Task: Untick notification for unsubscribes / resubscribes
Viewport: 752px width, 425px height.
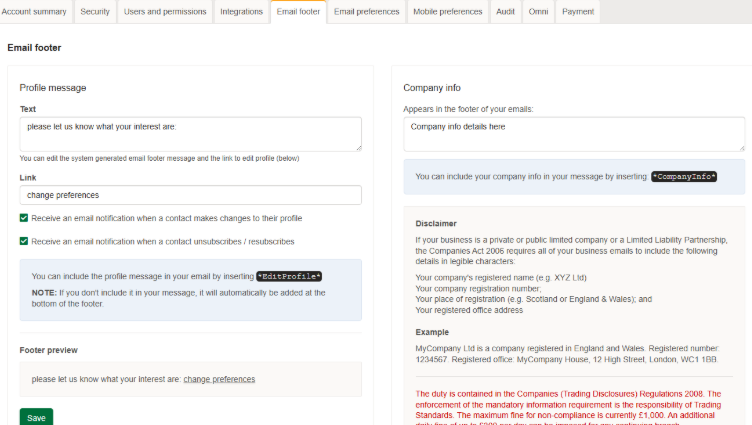Action: click(24, 241)
